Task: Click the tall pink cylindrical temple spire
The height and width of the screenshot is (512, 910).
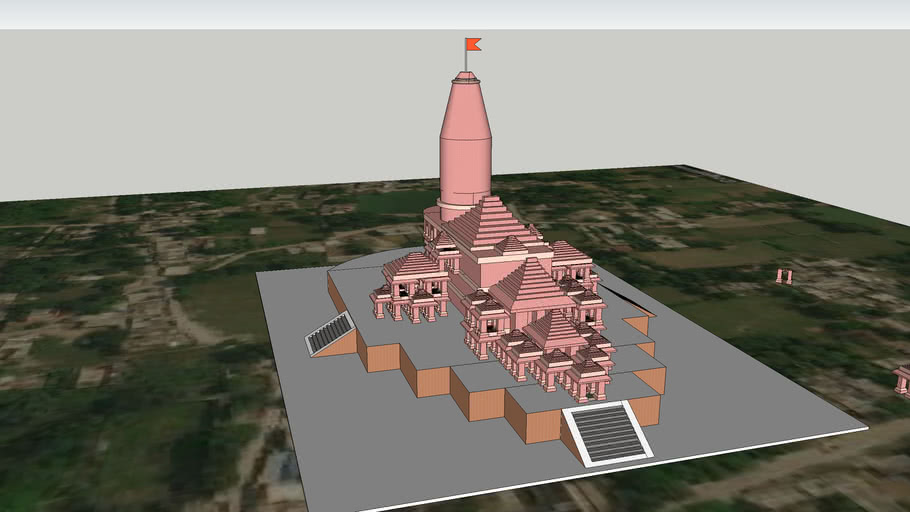Action: click(x=465, y=145)
